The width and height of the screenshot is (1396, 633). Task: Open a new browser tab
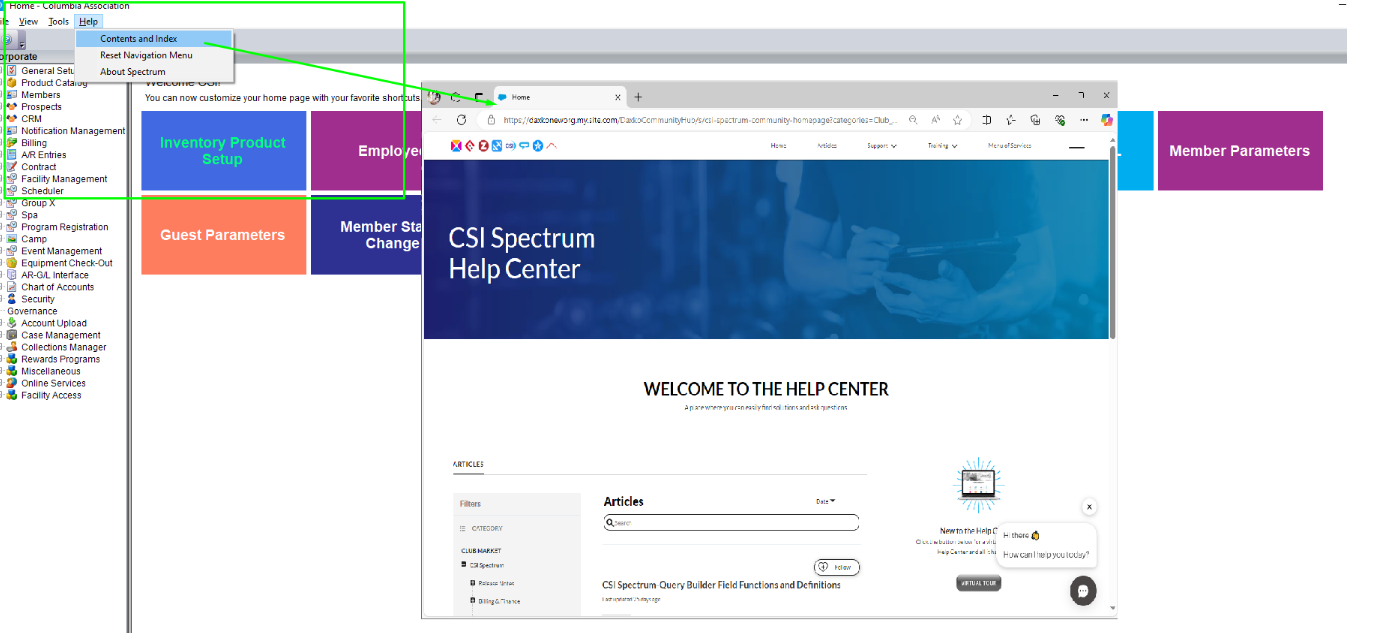(x=638, y=97)
